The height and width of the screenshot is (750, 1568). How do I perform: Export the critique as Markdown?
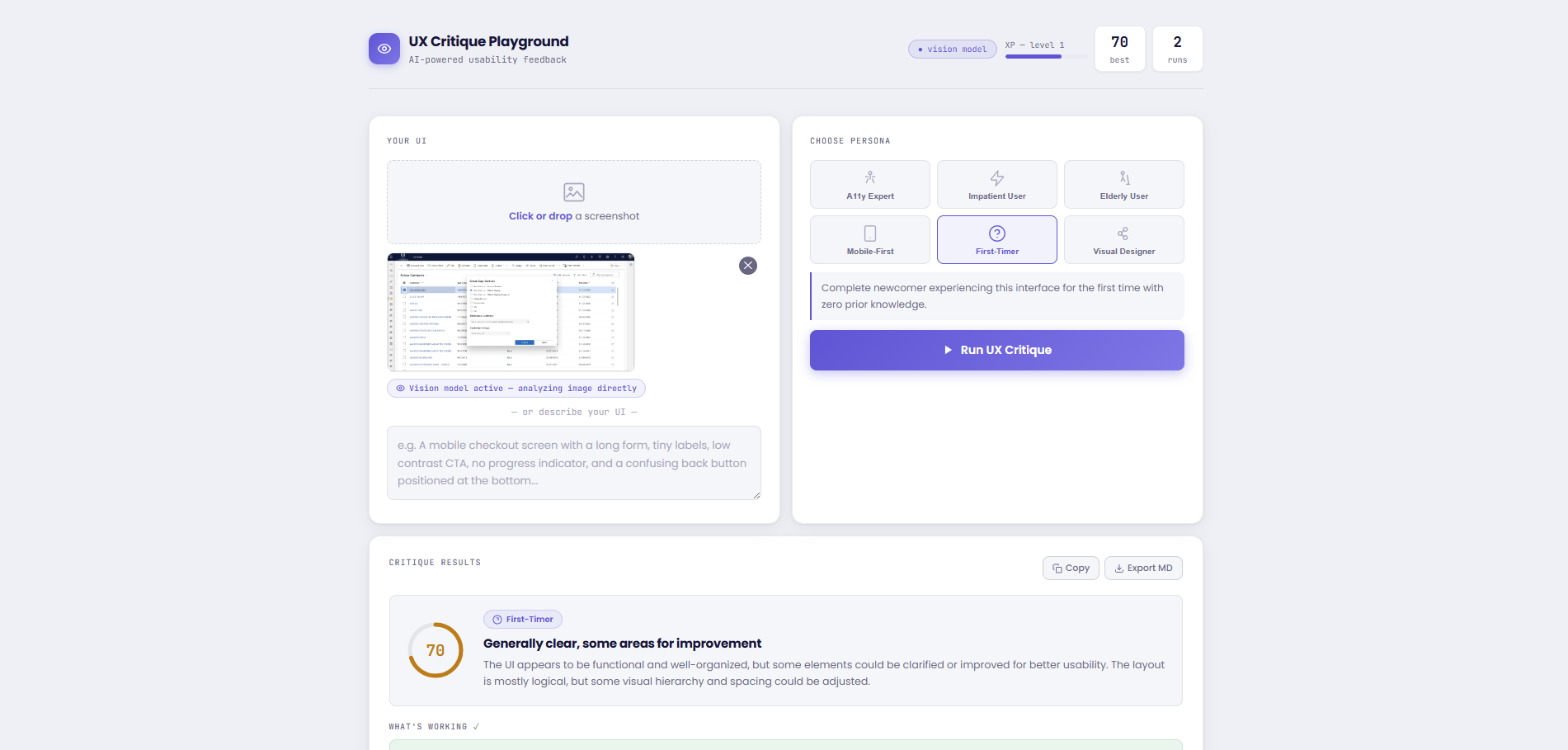click(x=1143, y=568)
